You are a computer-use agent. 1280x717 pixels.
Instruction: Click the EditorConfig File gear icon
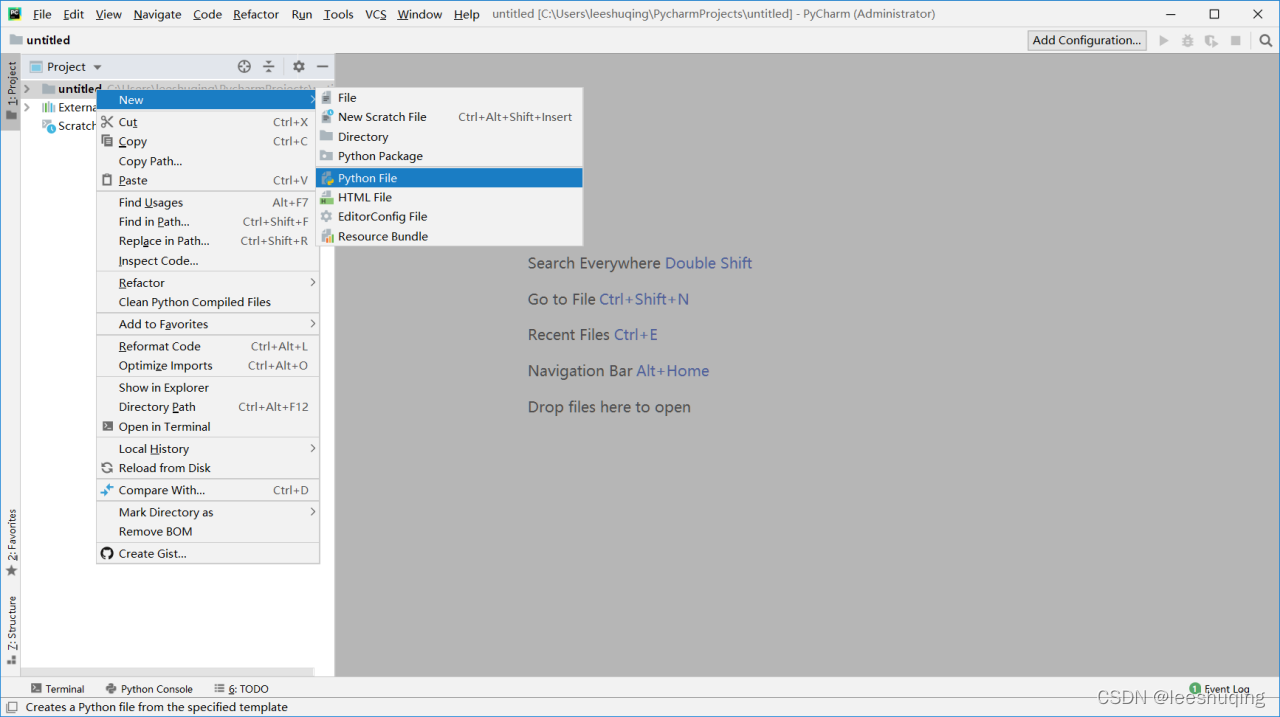pyautogui.click(x=327, y=216)
